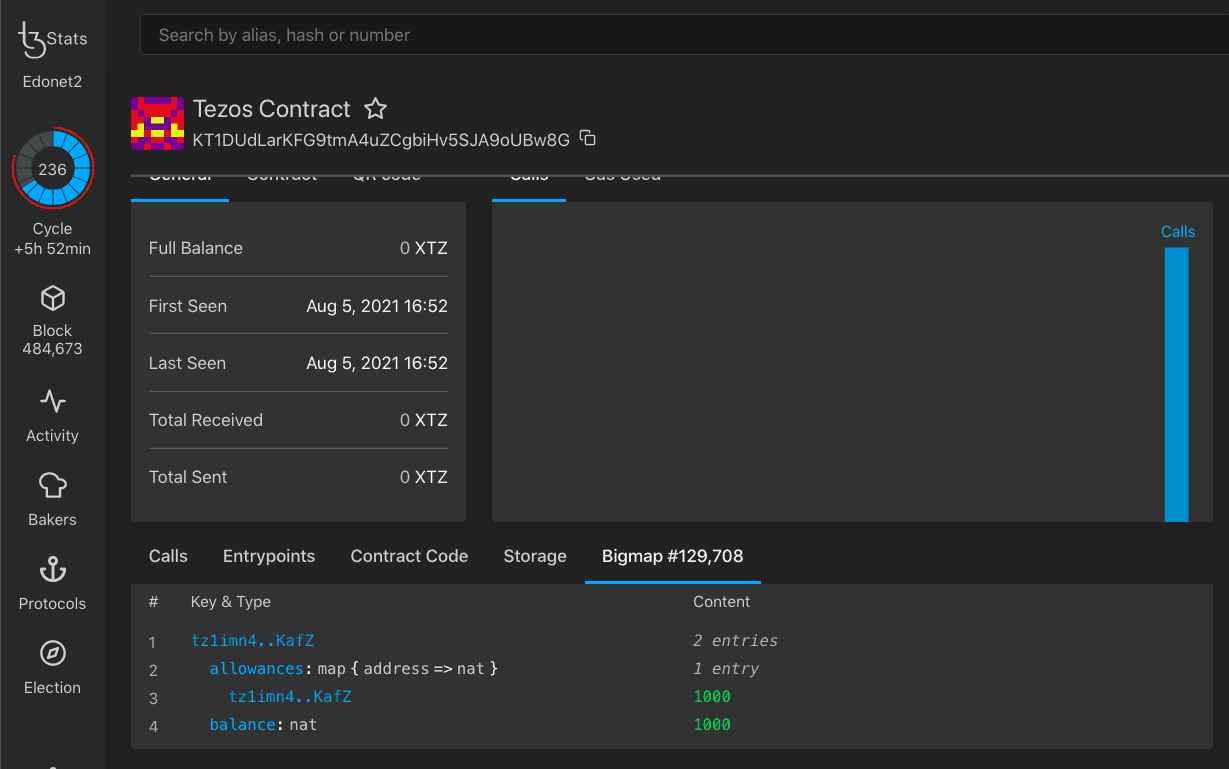
Task: Open Protocols anchor icon
Action: point(52,570)
